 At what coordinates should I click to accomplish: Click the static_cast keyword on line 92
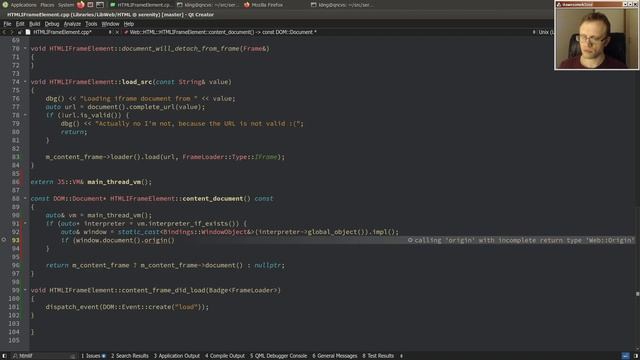[139, 232]
